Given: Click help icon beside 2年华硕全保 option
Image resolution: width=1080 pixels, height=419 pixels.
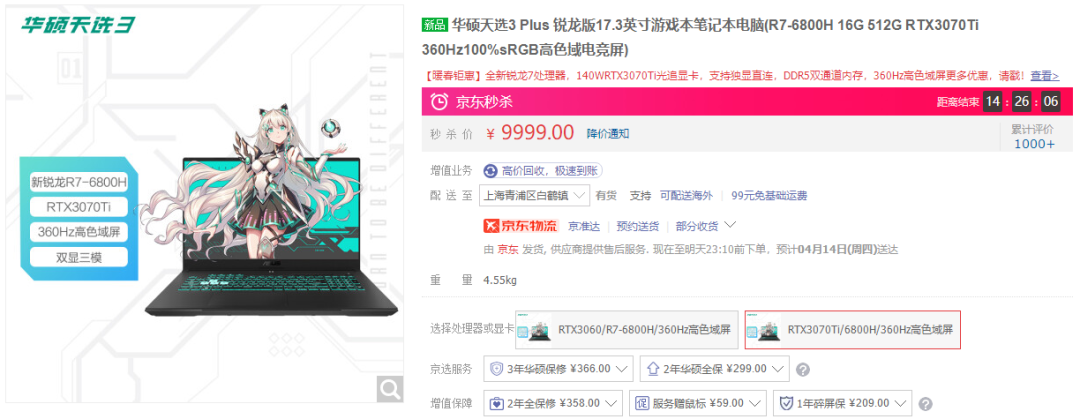Looking at the screenshot, I should pyautogui.click(x=802, y=369).
